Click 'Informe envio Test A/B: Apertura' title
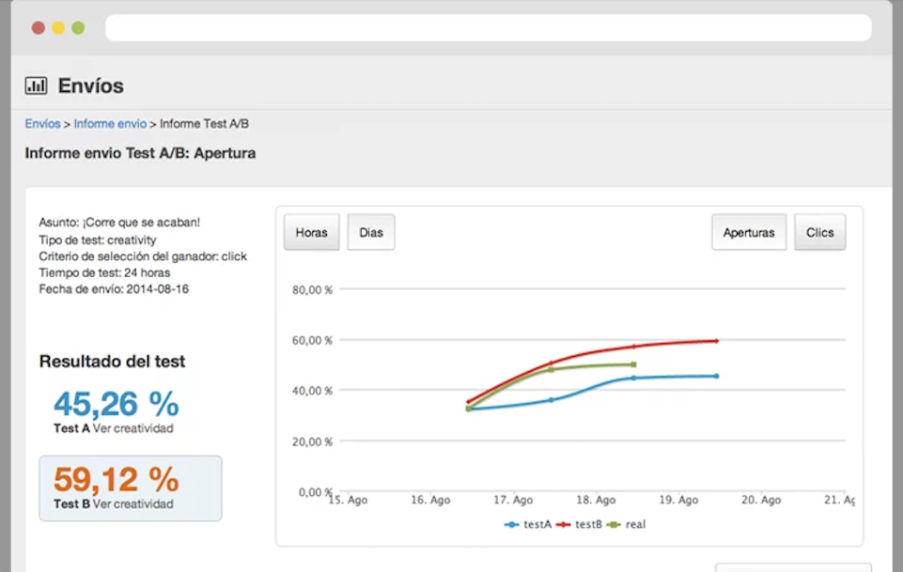The width and height of the screenshot is (904, 572). pos(140,153)
